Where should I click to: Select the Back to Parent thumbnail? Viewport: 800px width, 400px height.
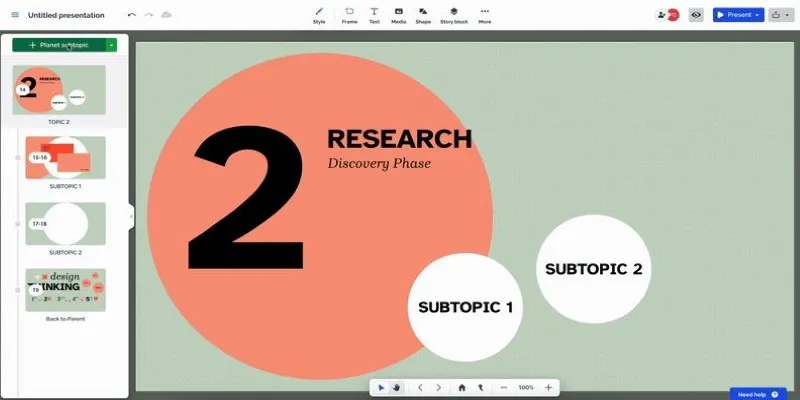[x=65, y=290]
